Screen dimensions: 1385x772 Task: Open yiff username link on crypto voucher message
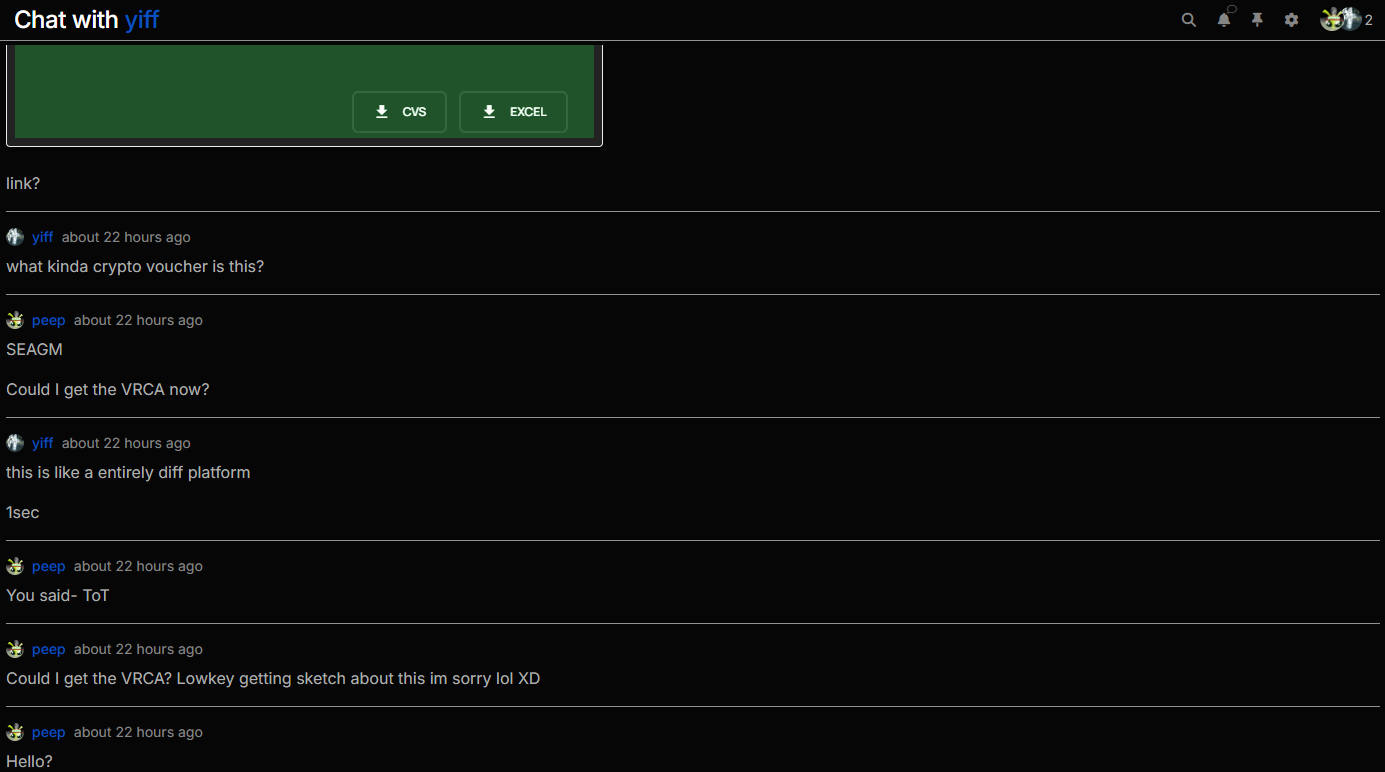(42, 237)
